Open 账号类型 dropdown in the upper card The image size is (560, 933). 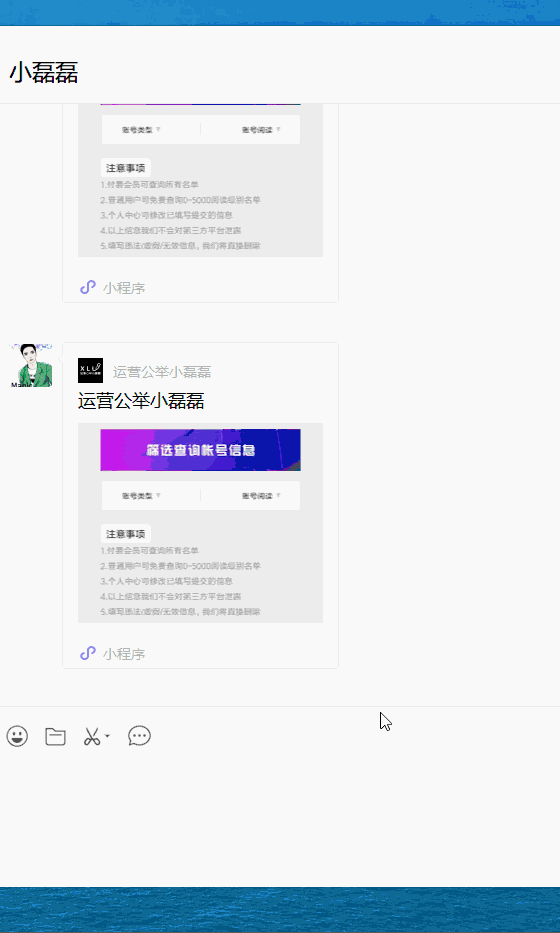[142, 130]
